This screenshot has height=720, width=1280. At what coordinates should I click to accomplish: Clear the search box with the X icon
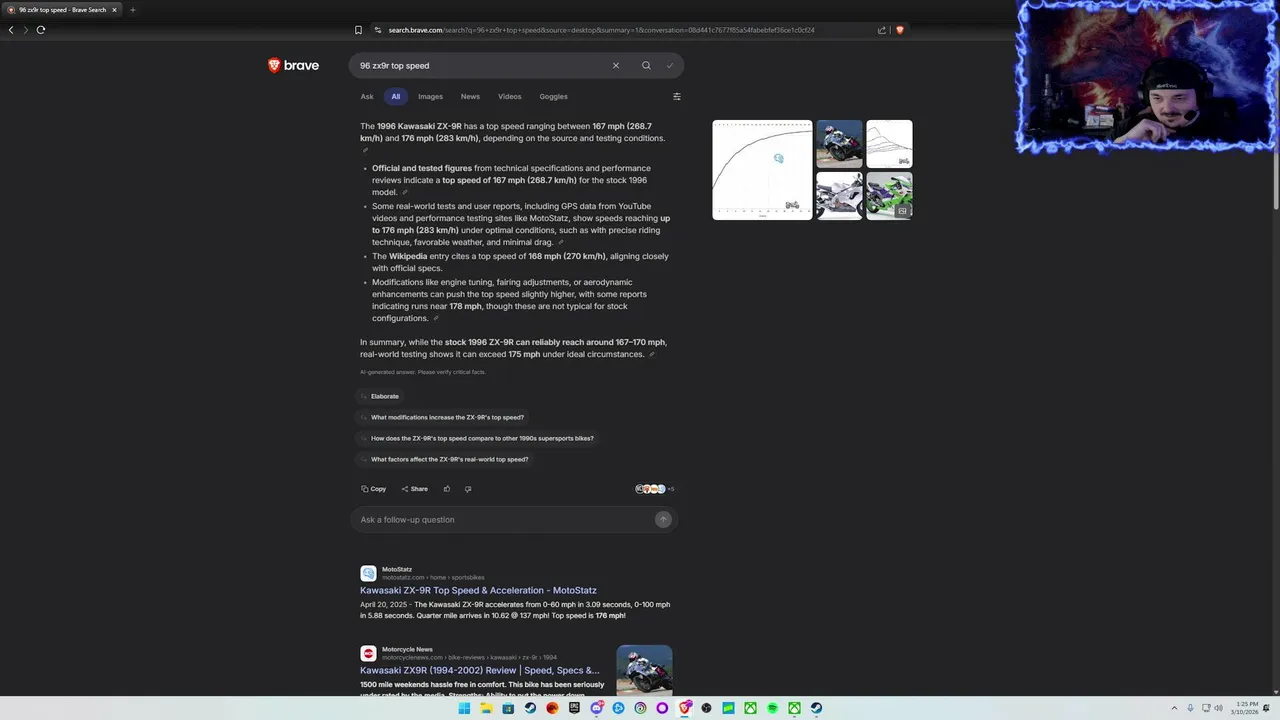[x=616, y=66]
